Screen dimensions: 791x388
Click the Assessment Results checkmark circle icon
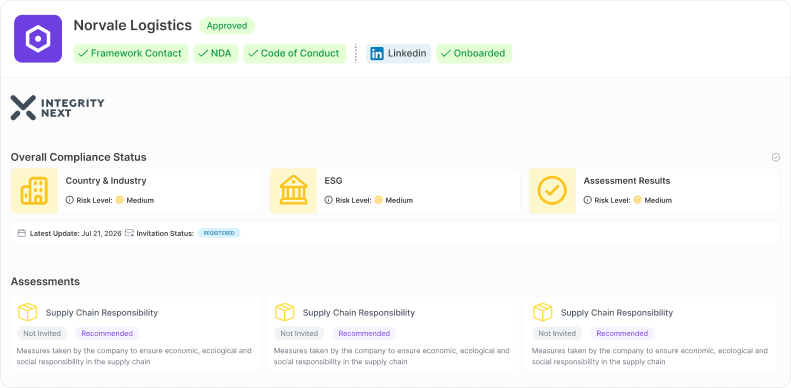552,191
